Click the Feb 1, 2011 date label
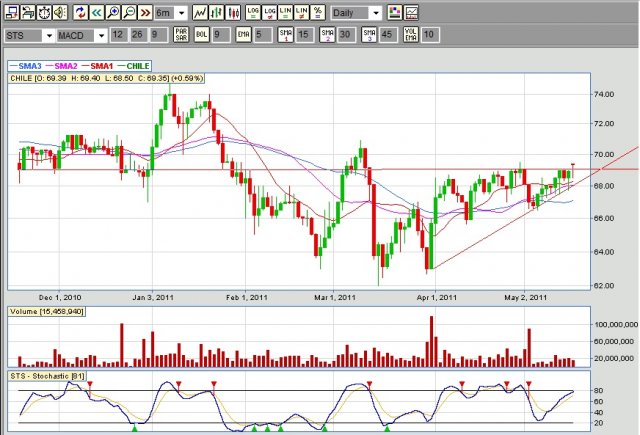The width and height of the screenshot is (640, 435). (247, 297)
